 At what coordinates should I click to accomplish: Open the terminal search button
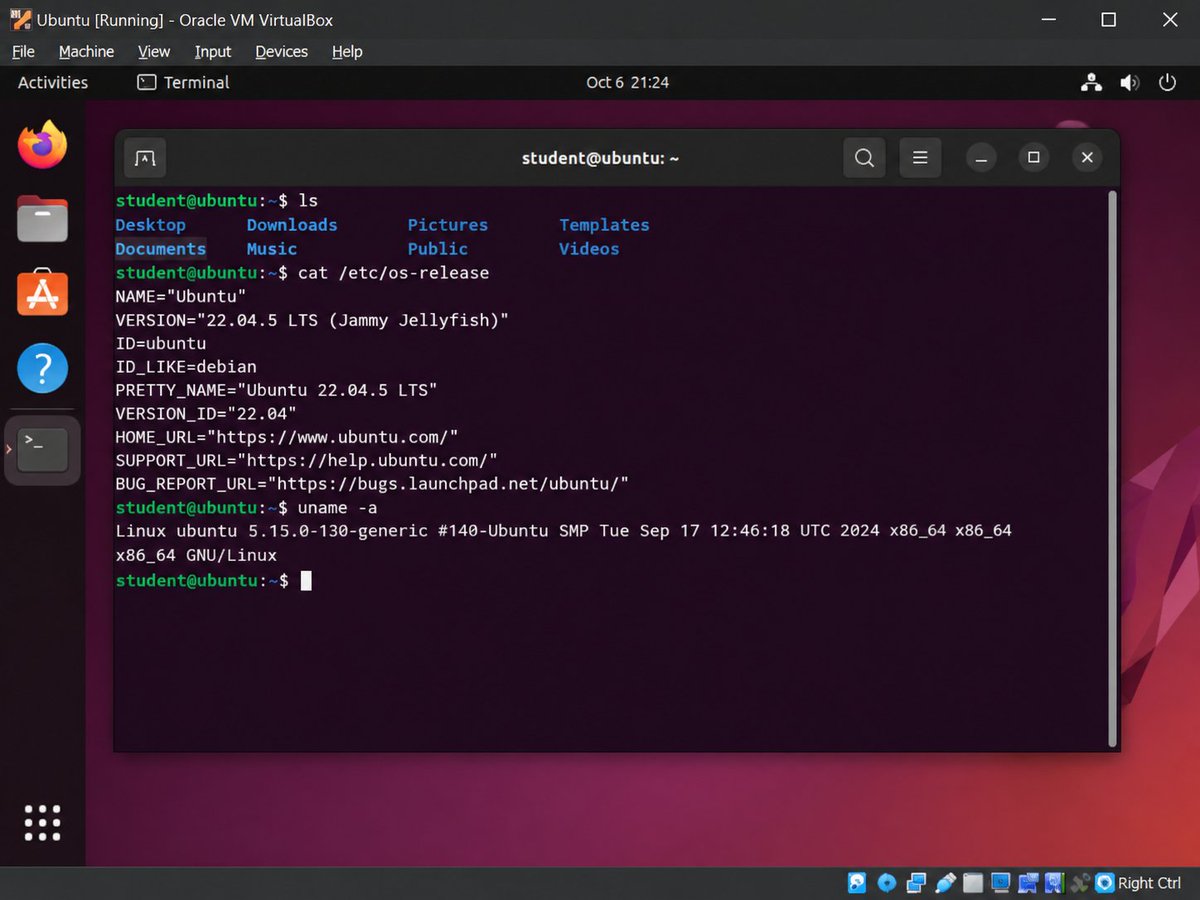coord(864,158)
